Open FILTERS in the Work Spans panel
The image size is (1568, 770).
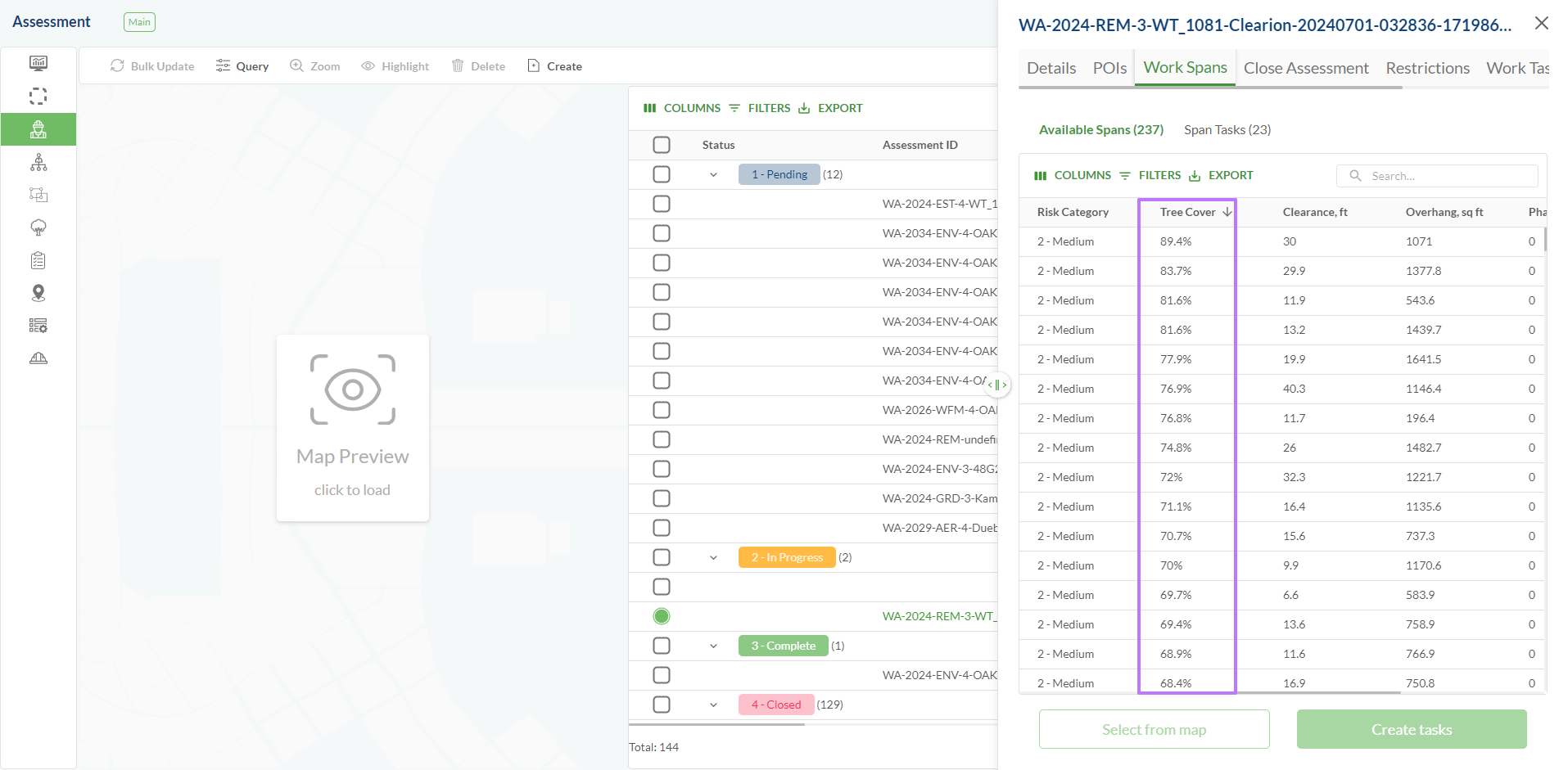pyautogui.click(x=1150, y=175)
